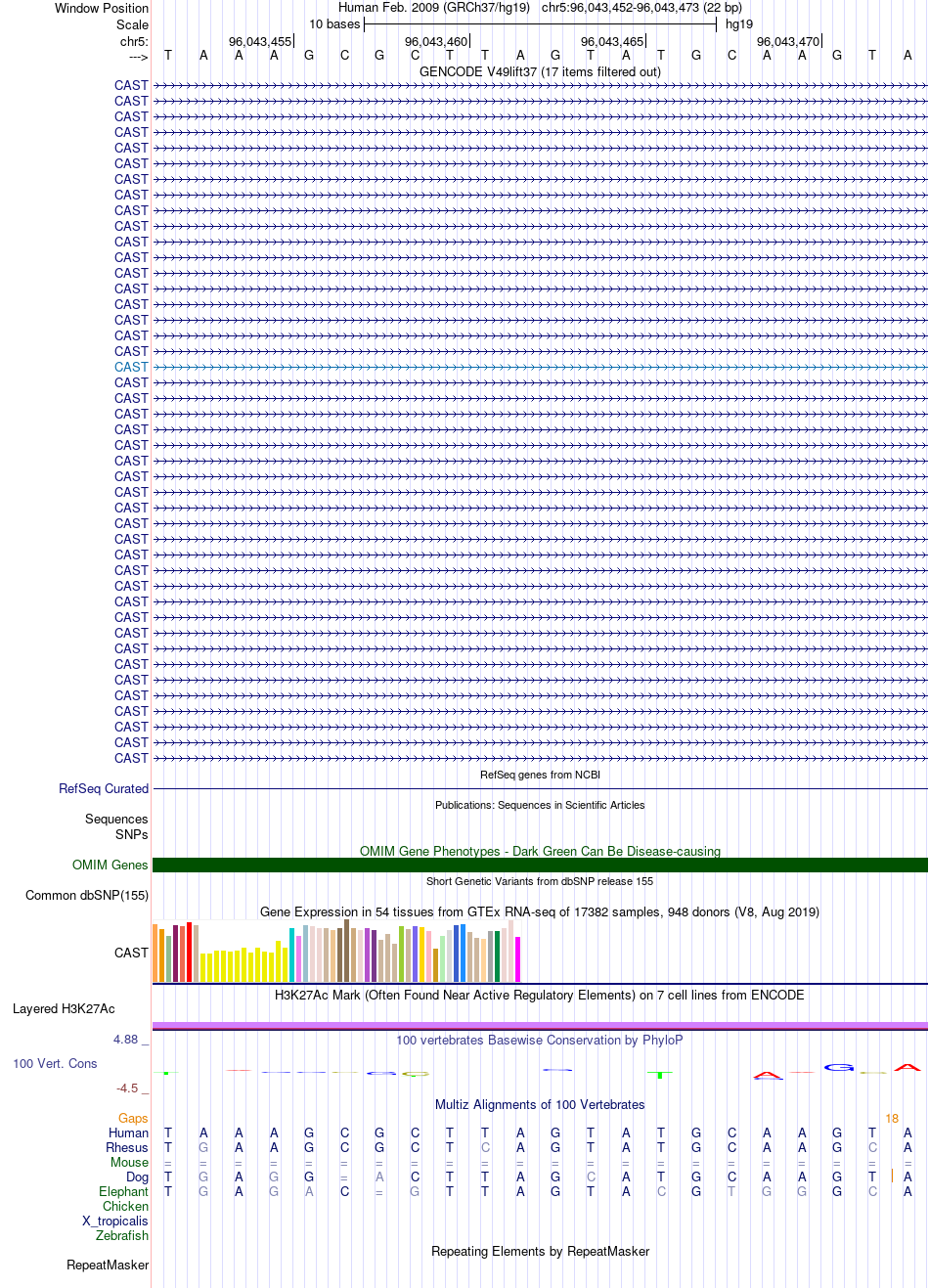The width and height of the screenshot is (929, 1288).
Task: Open the GENCODE V49lift37 track title
Action: pyautogui.click(x=540, y=71)
